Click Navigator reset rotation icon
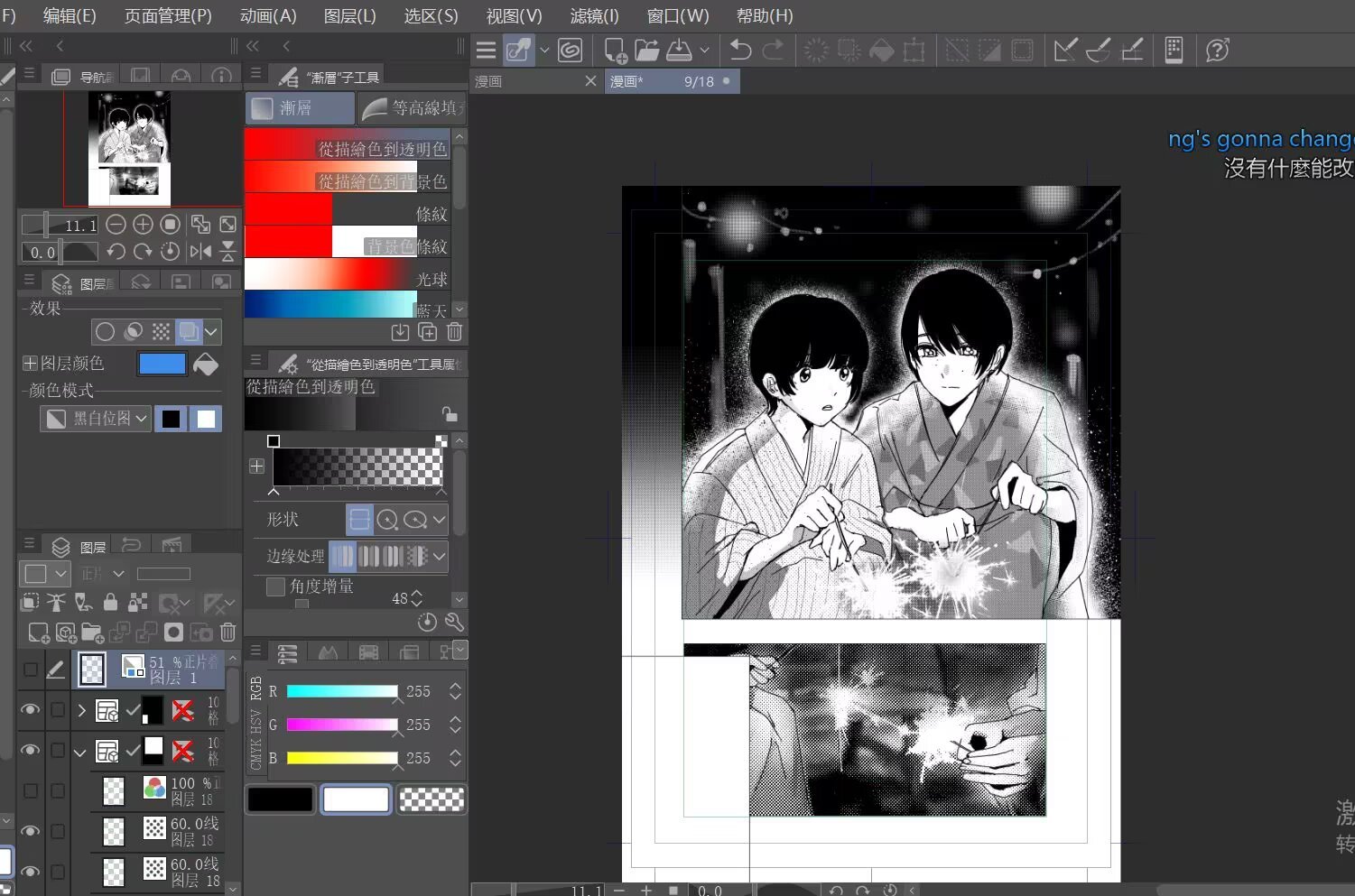Screen dimensions: 1355x896 coord(170,251)
